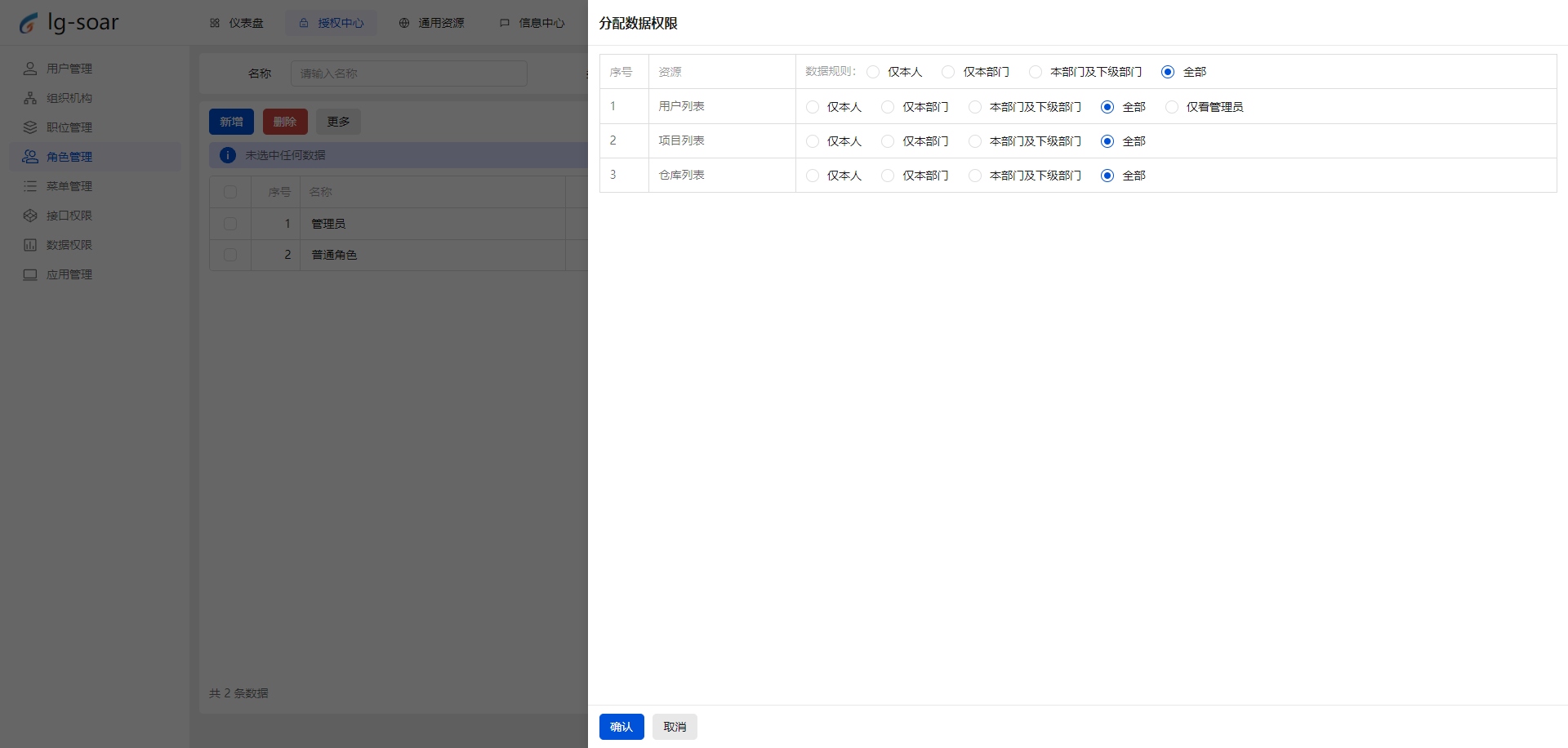Go to 用户管理 in the sidebar
The height and width of the screenshot is (748, 1568).
95,69
